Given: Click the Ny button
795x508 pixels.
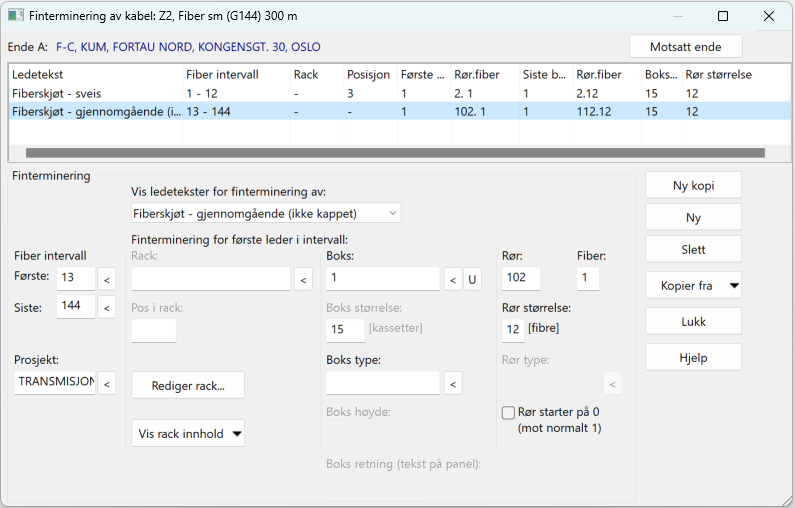Looking at the screenshot, I should (693, 217).
